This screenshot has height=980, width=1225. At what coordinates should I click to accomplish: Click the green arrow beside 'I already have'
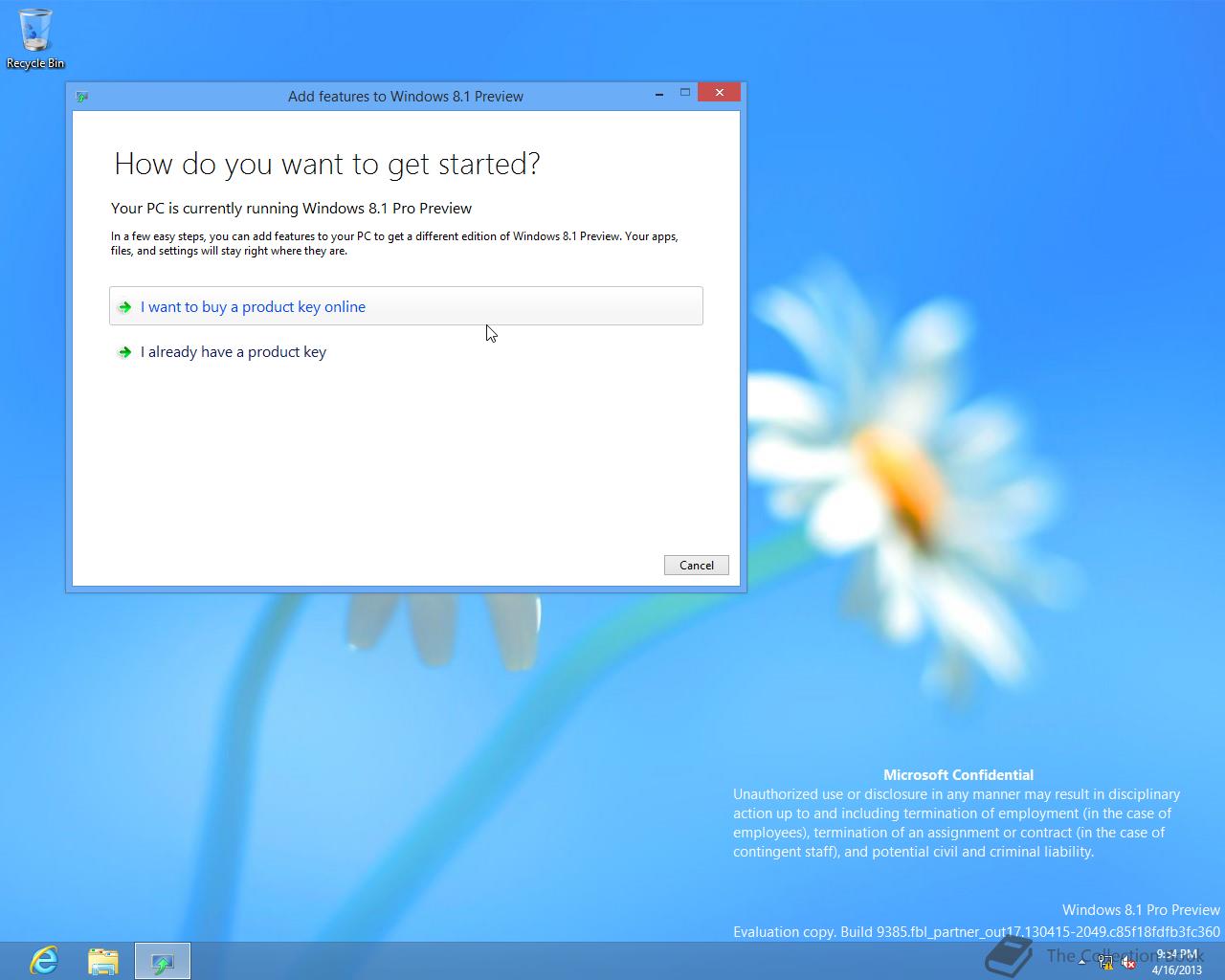pos(124,352)
